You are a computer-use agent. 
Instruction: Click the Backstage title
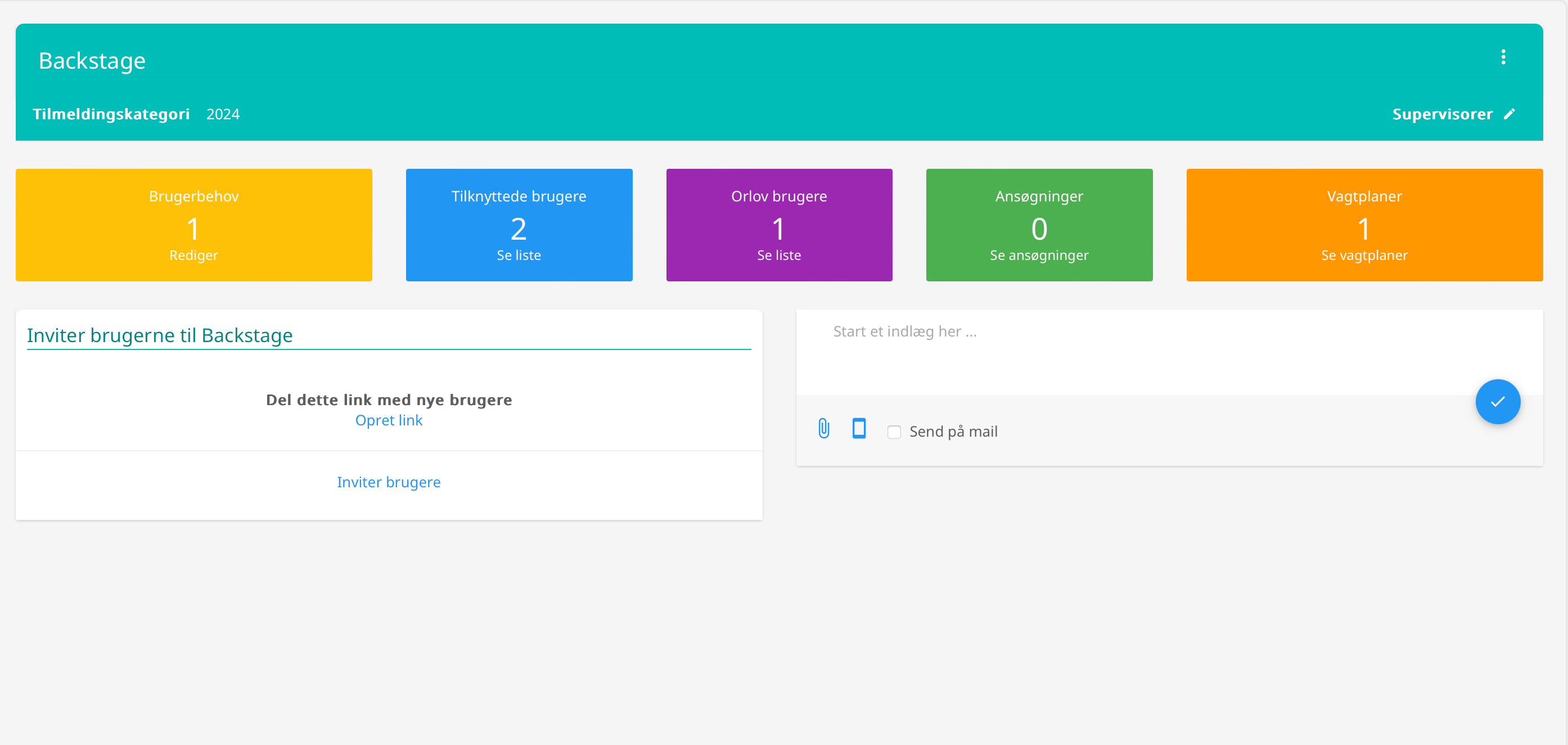point(92,61)
